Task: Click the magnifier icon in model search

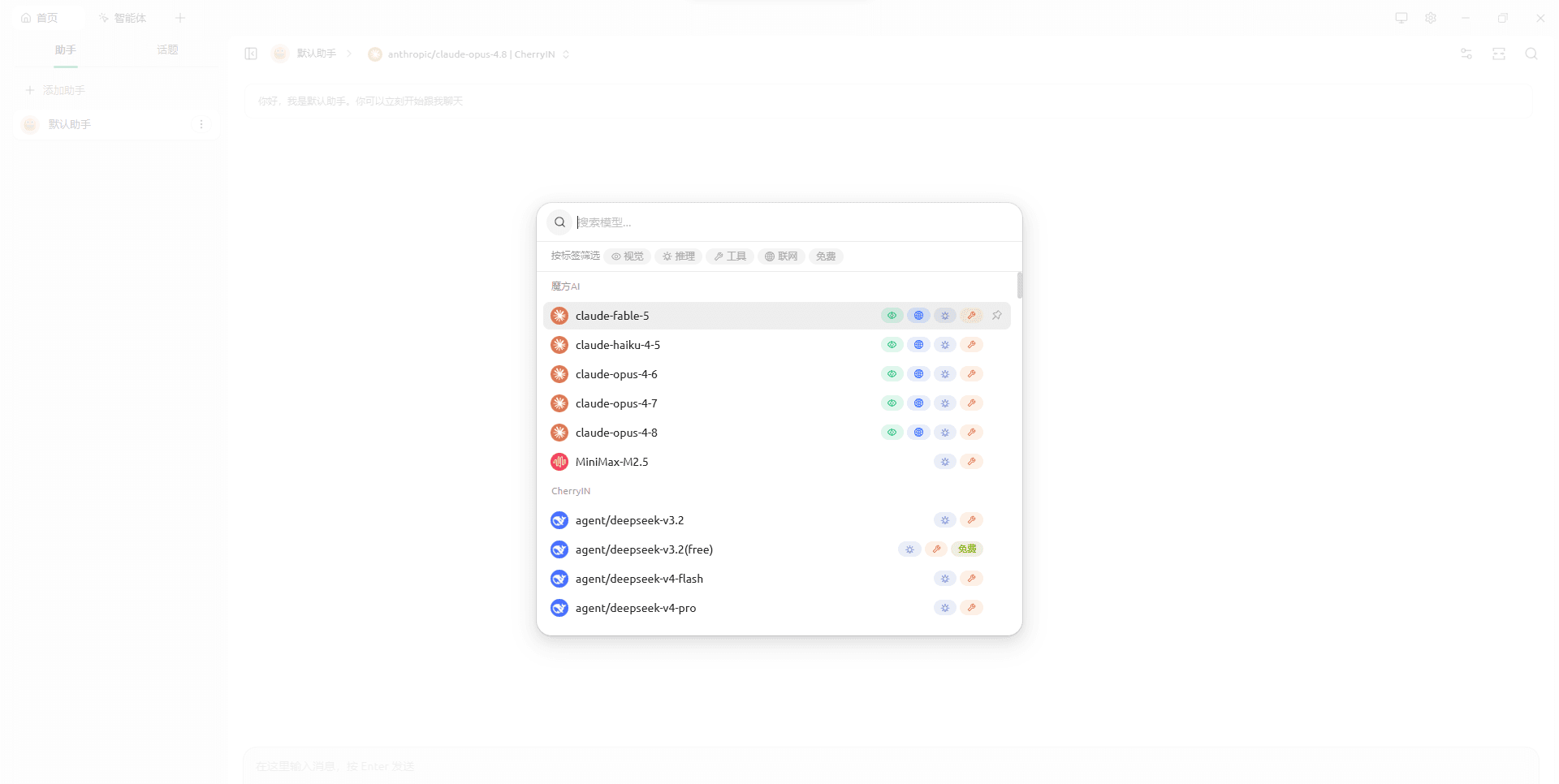Action: point(559,222)
